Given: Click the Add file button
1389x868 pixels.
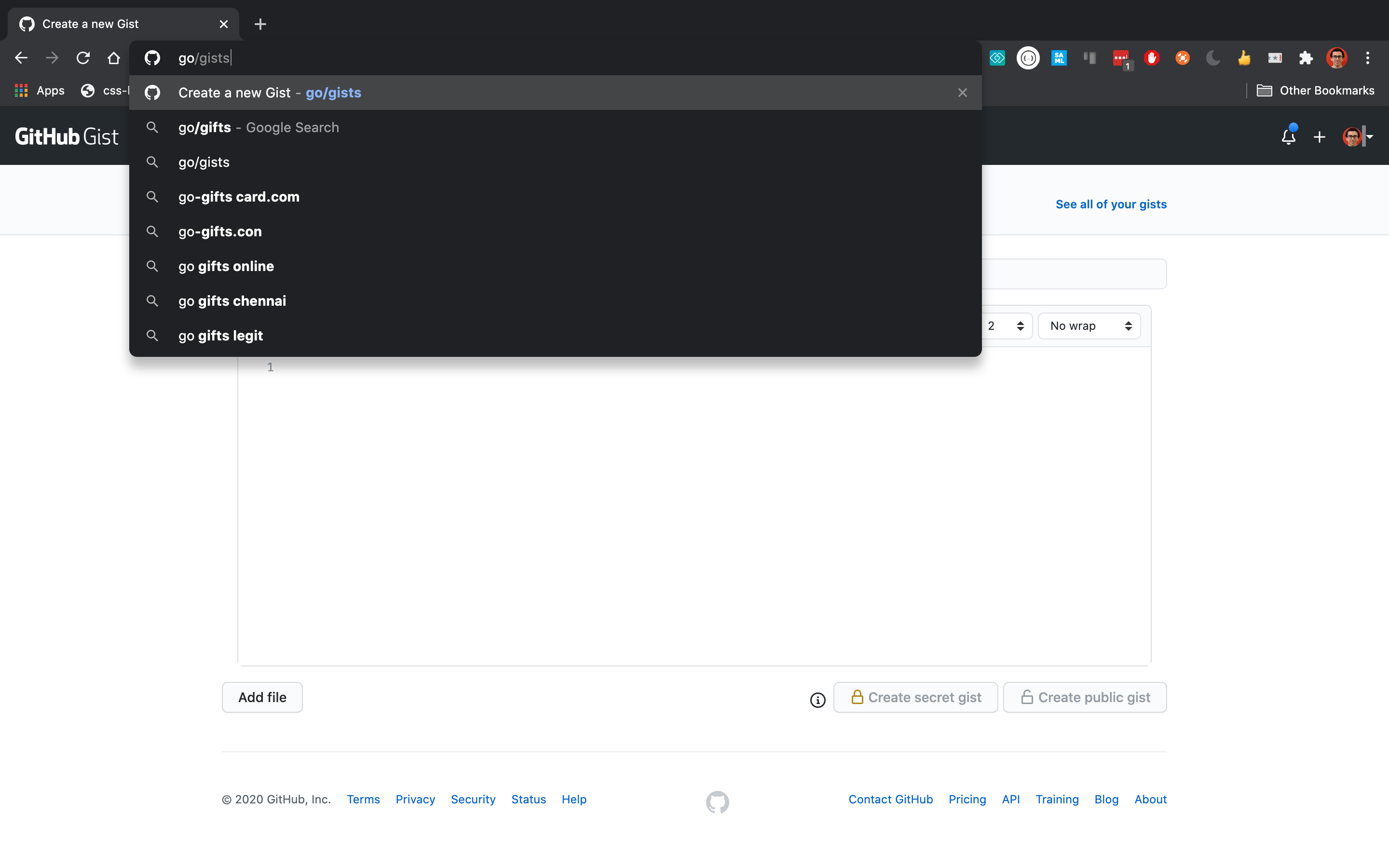Looking at the screenshot, I should (262, 697).
